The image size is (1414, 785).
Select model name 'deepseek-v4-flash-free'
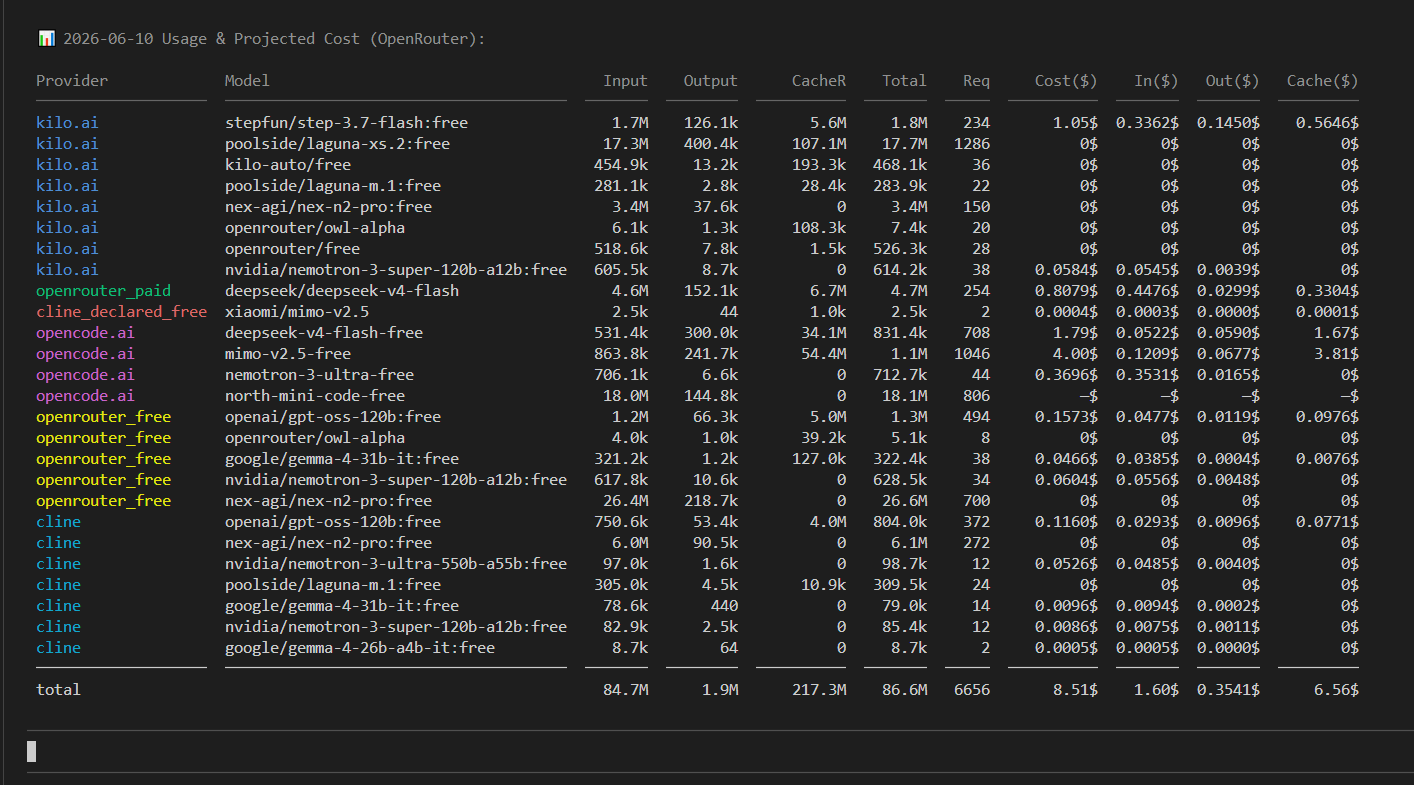324,333
